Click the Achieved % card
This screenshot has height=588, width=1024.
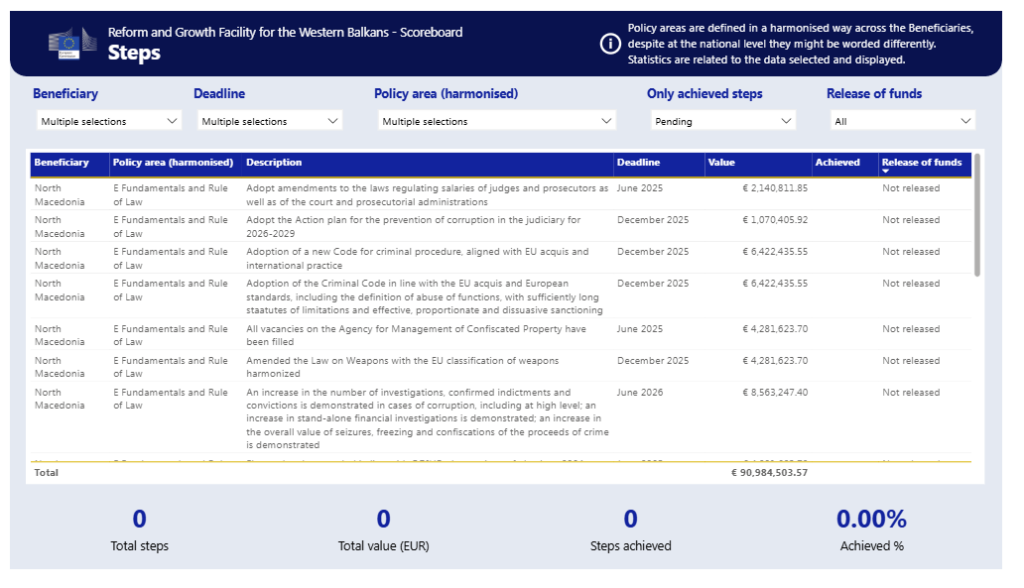pyautogui.click(x=871, y=530)
